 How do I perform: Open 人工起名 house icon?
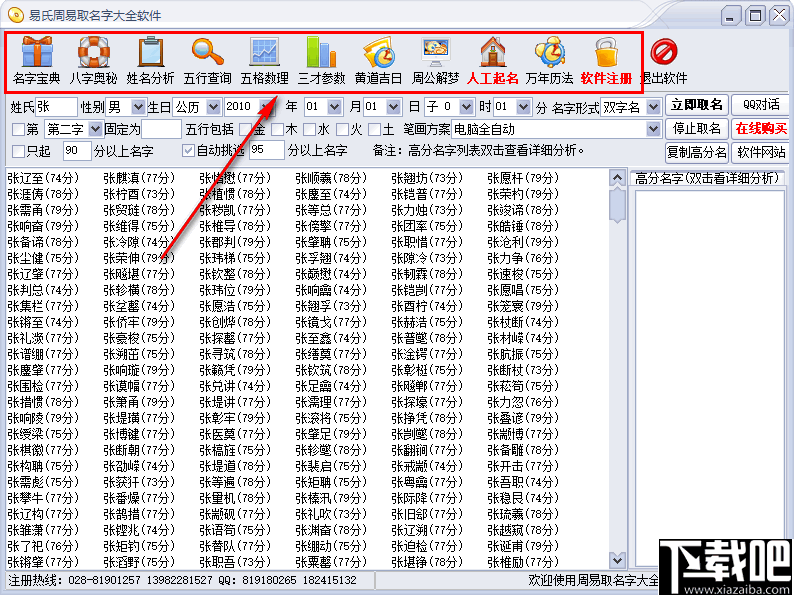point(492,52)
